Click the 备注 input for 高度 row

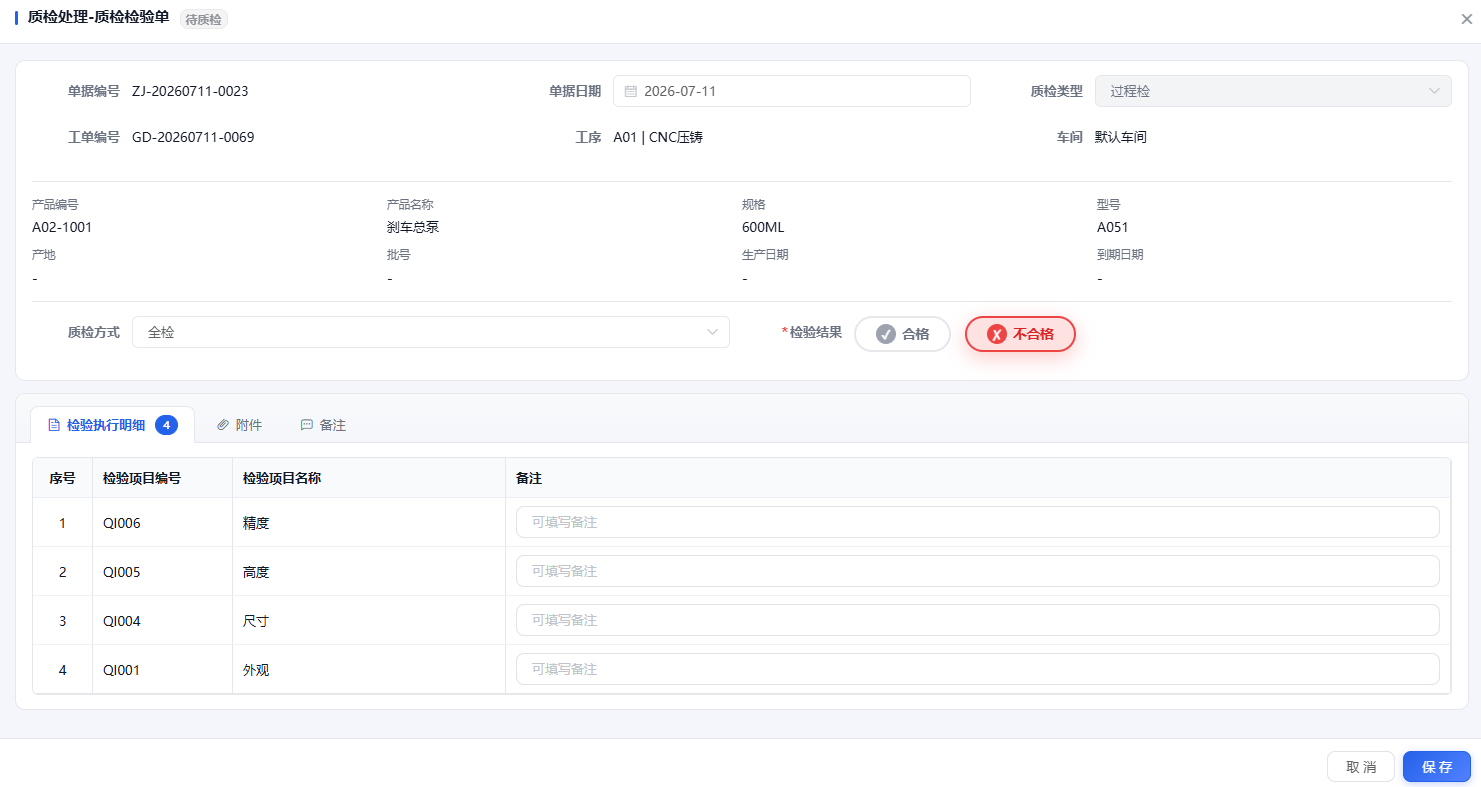pyautogui.click(x=978, y=571)
